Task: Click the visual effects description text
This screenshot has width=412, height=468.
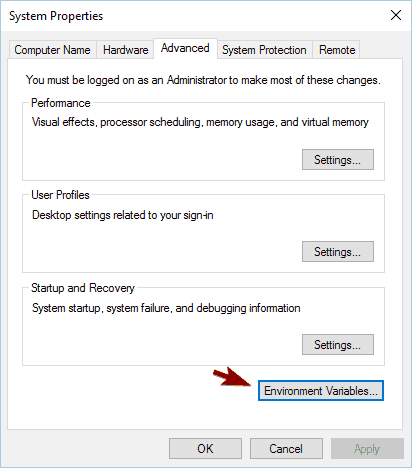Action: [200, 122]
